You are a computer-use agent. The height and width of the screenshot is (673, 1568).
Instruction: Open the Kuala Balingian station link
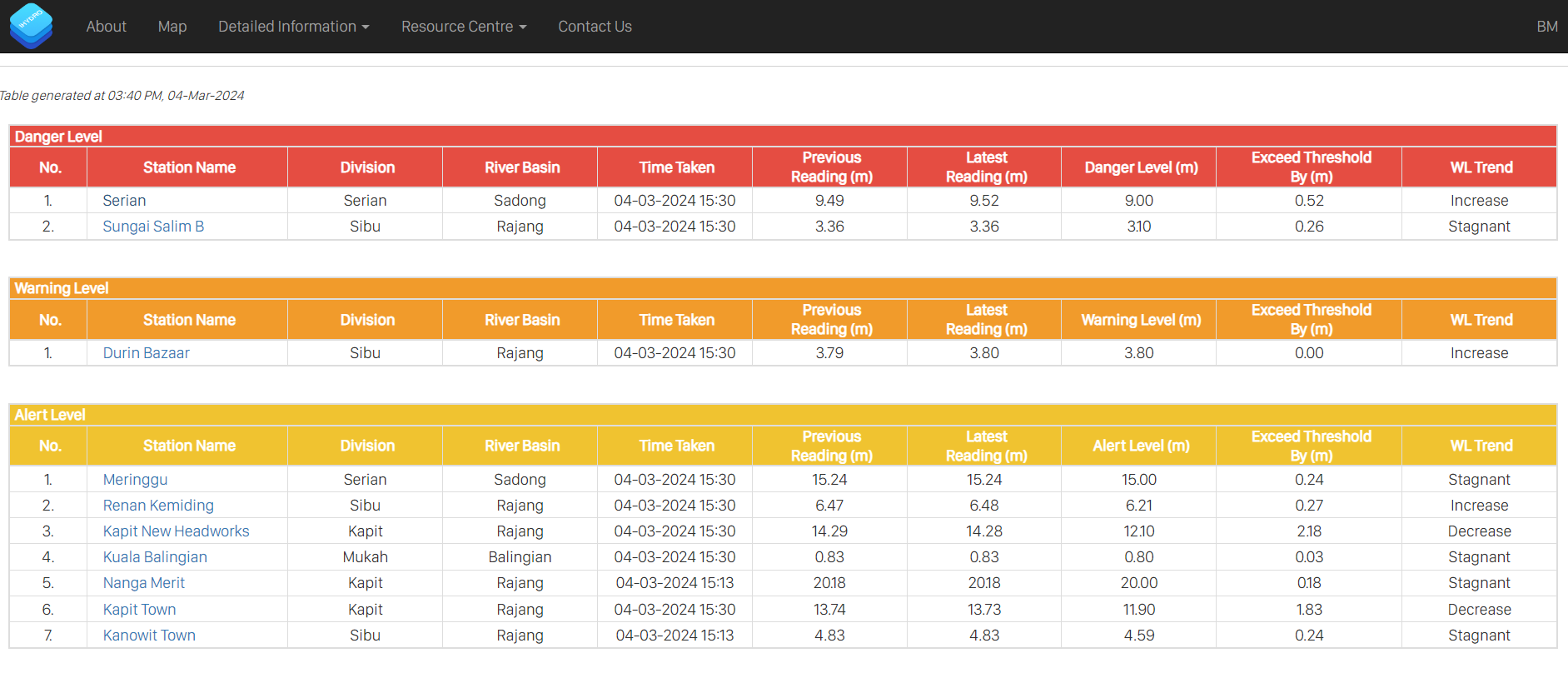coord(155,557)
